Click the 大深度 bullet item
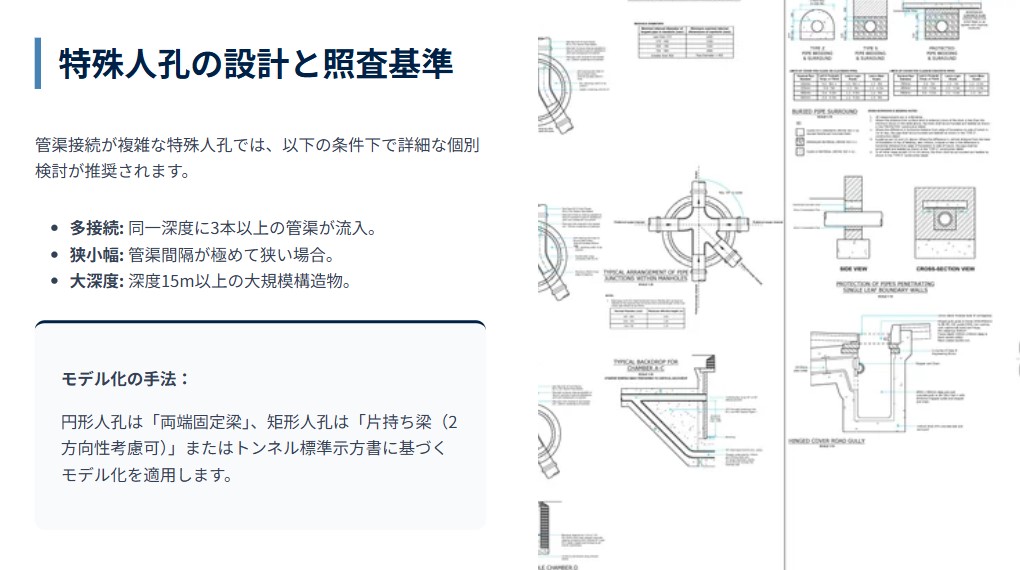Screen dimensions: 1020x570 [210, 280]
